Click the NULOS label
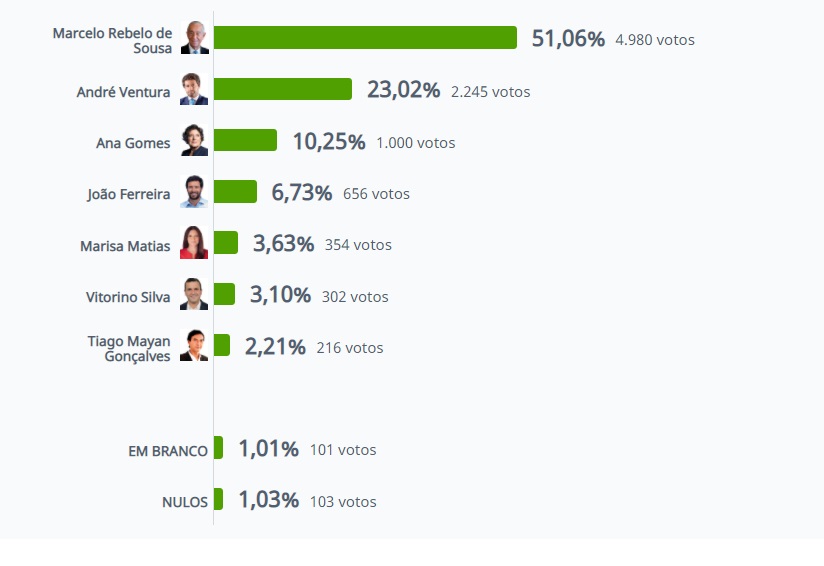The image size is (824, 566). (185, 502)
